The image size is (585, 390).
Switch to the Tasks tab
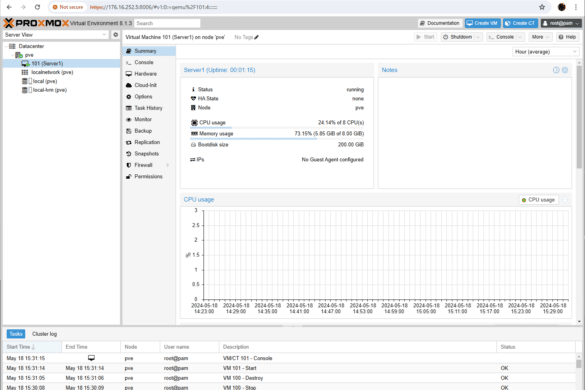point(16,334)
